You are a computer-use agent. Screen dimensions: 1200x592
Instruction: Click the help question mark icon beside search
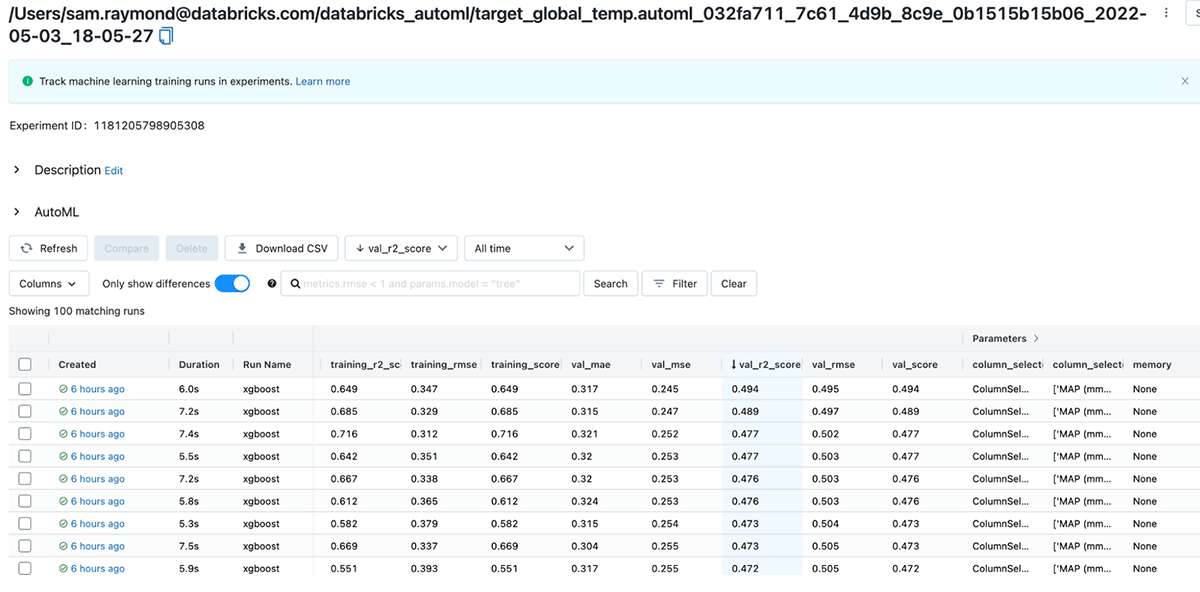coord(272,284)
